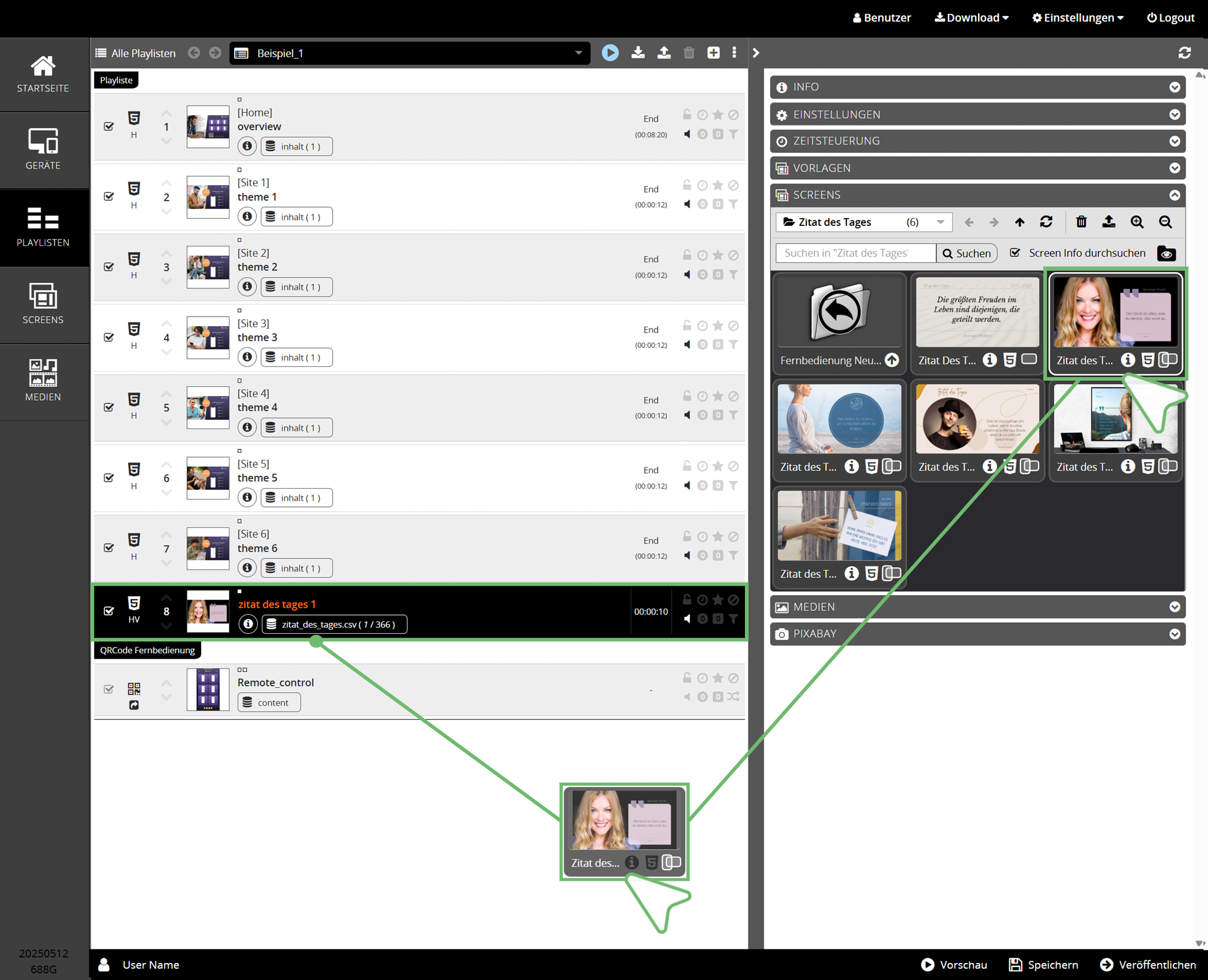The width and height of the screenshot is (1208, 980).
Task: Click the Fernbedienung Neu back folder thumbnail
Action: click(x=839, y=313)
